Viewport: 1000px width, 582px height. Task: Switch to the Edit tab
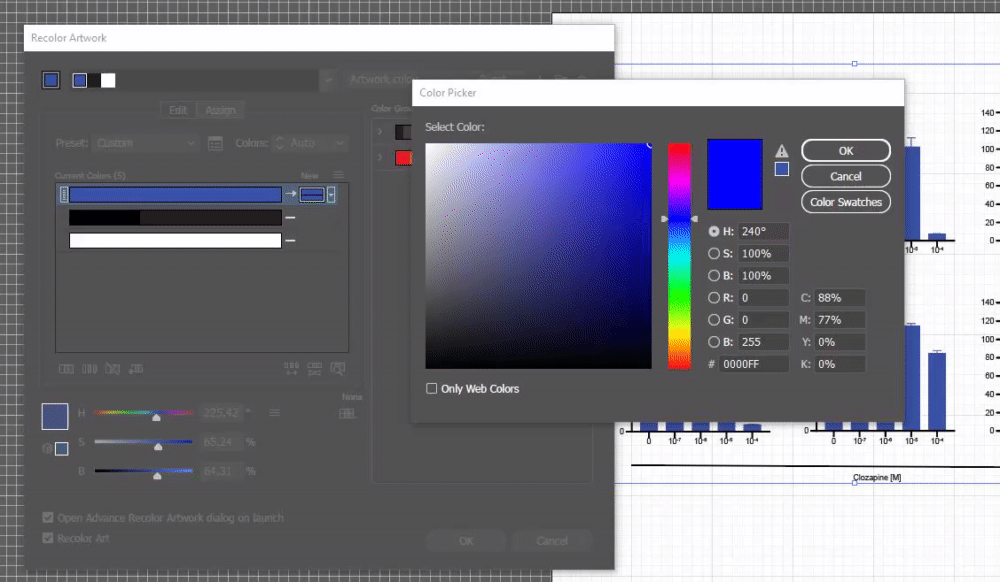178,110
